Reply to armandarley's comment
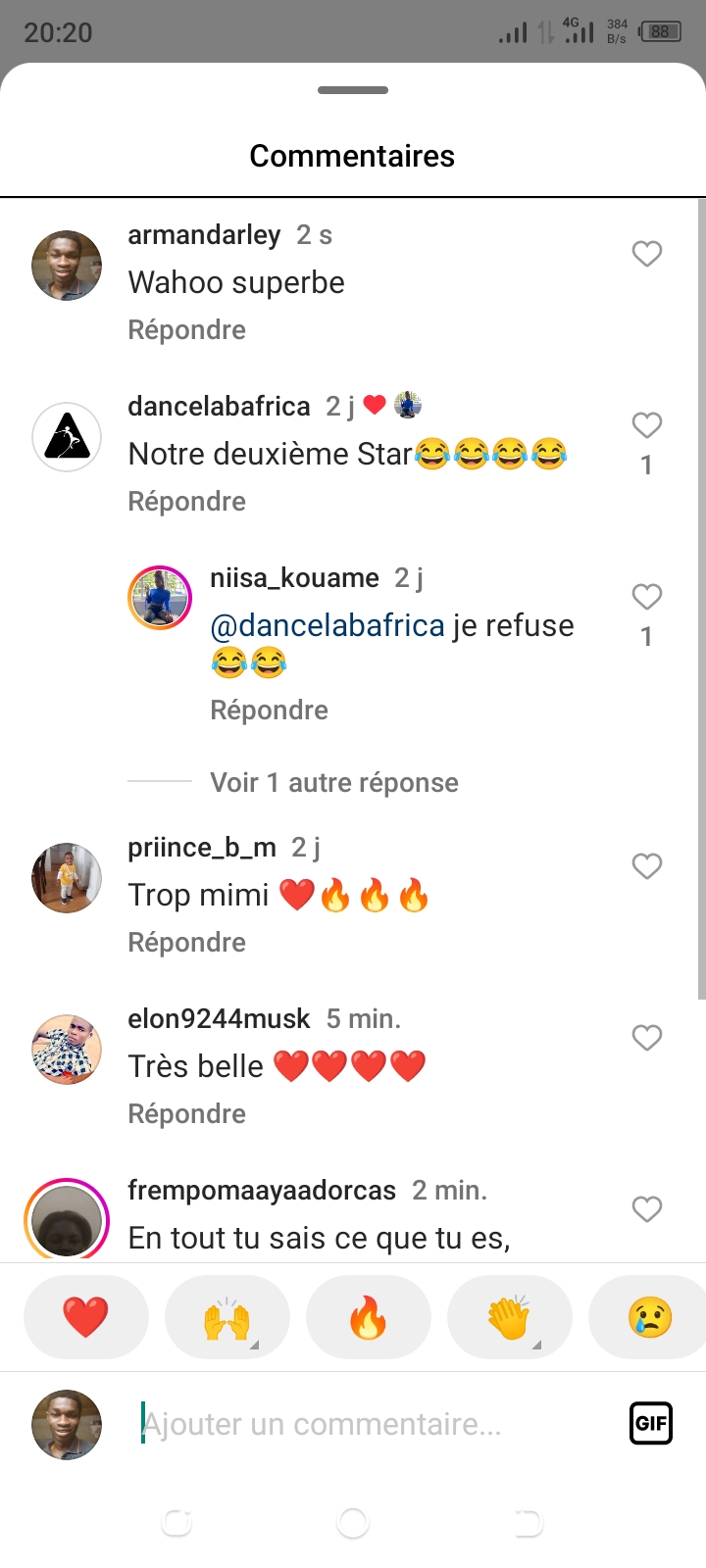Viewport: 706px width, 1568px height. click(x=186, y=330)
